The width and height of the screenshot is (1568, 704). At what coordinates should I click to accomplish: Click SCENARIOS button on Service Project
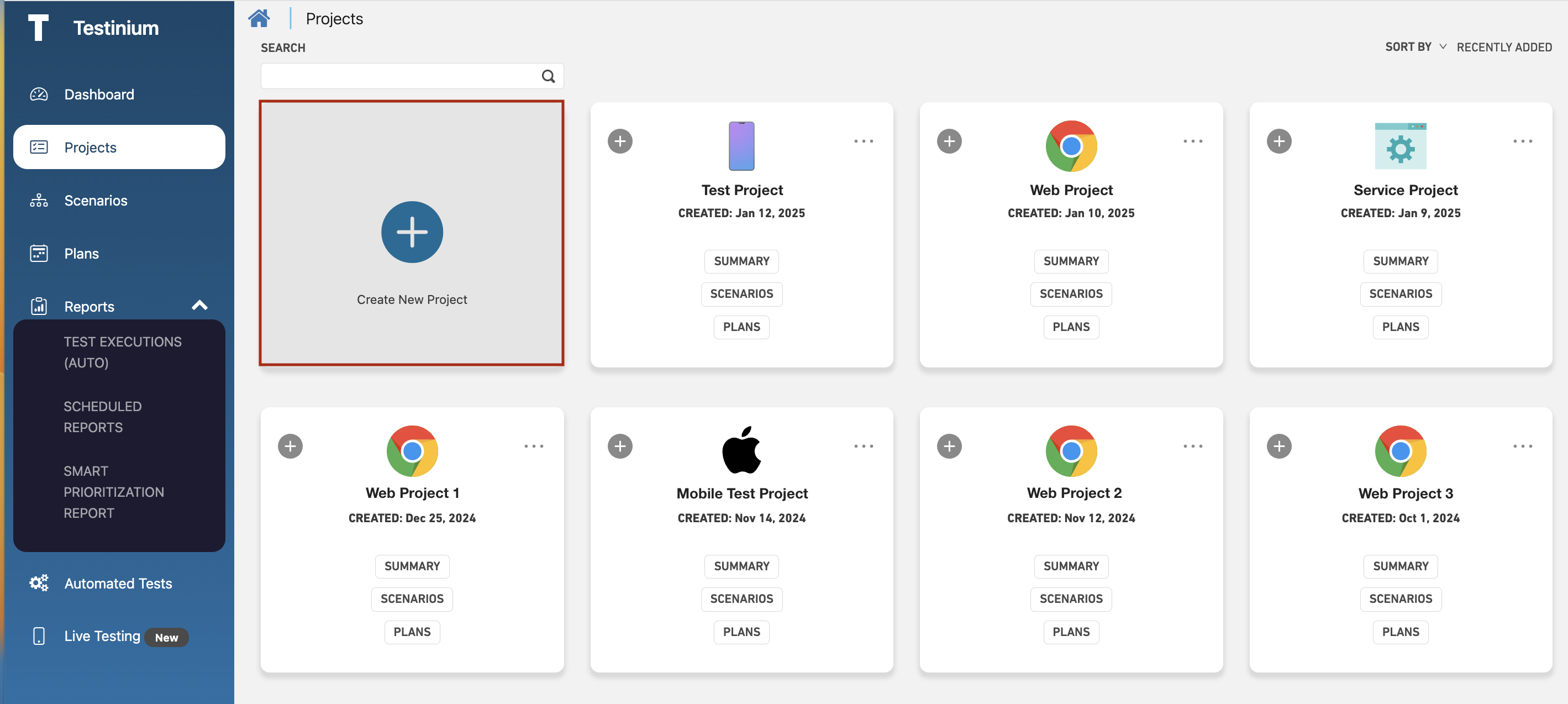pos(1400,294)
